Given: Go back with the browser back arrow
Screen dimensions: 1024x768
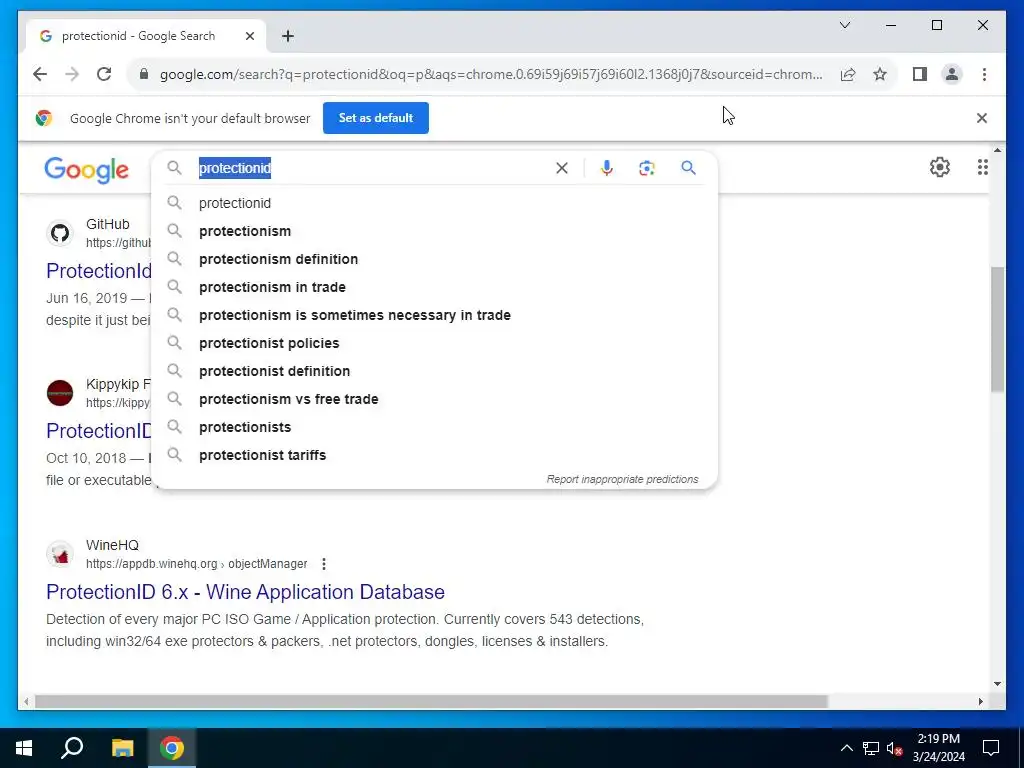Looking at the screenshot, I should [40, 74].
